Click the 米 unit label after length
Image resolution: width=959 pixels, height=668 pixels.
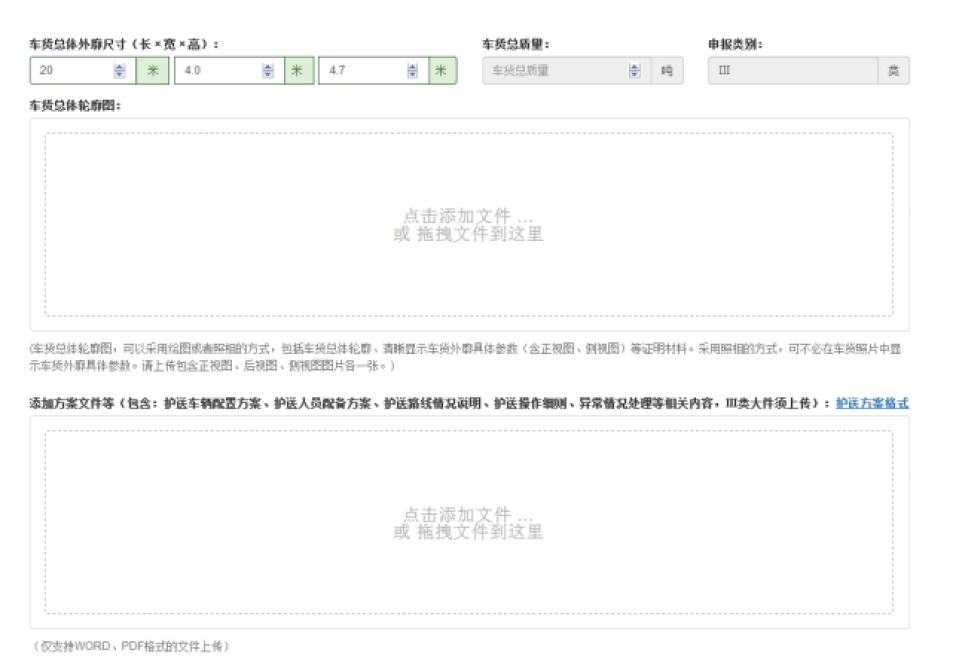point(152,70)
